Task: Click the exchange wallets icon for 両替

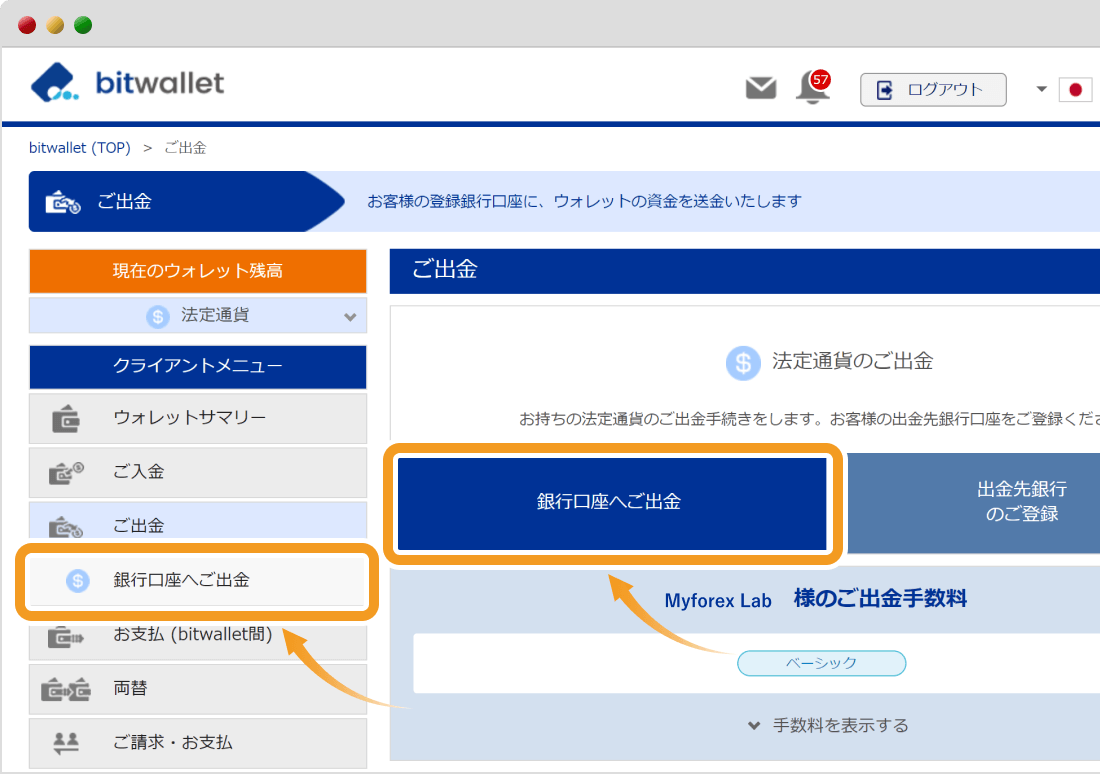Action: (66, 690)
